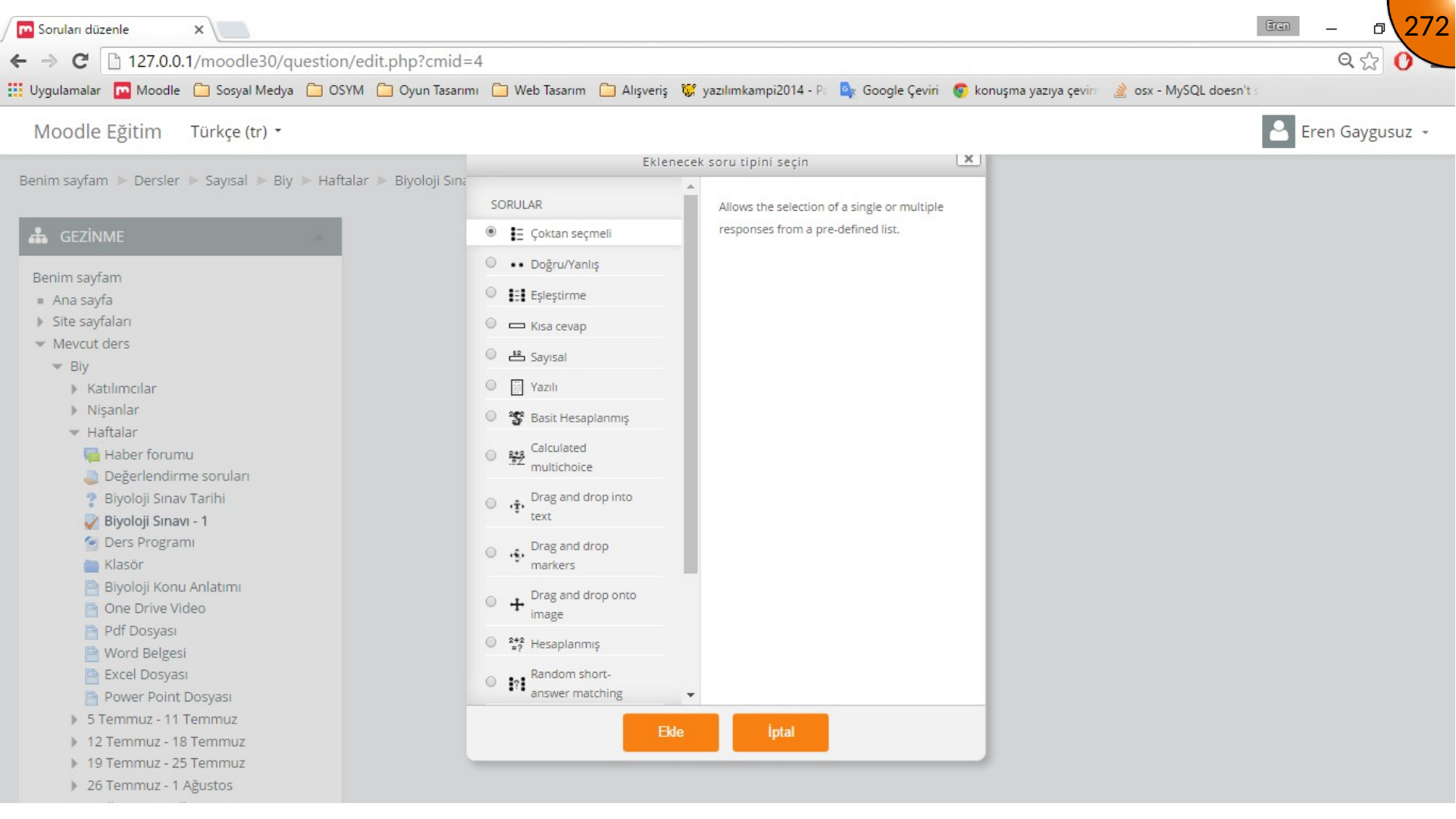Open the Ana sayfa navigation link
The width and height of the screenshot is (1456, 819).
[83, 300]
